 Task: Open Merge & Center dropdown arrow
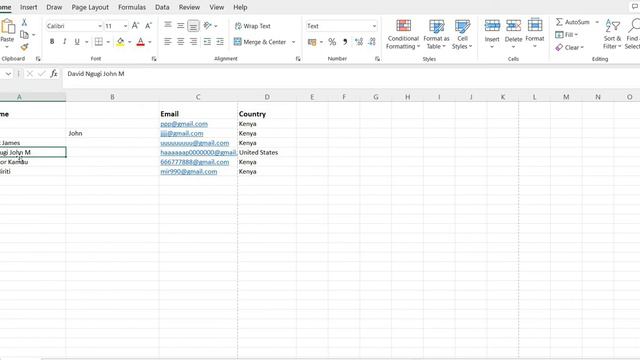(x=293, y=42)
